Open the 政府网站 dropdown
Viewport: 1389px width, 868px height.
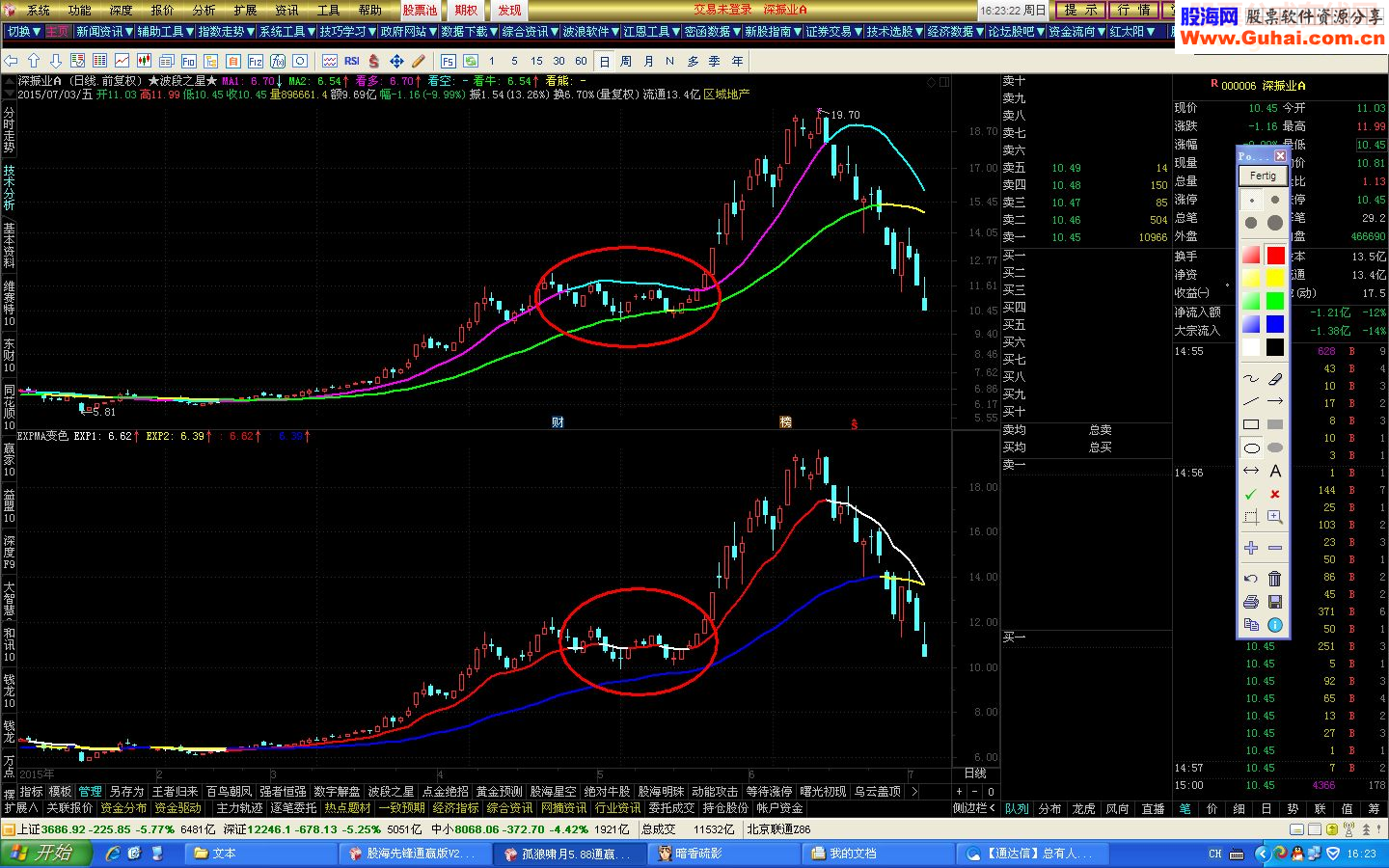[x=407, y=32]
